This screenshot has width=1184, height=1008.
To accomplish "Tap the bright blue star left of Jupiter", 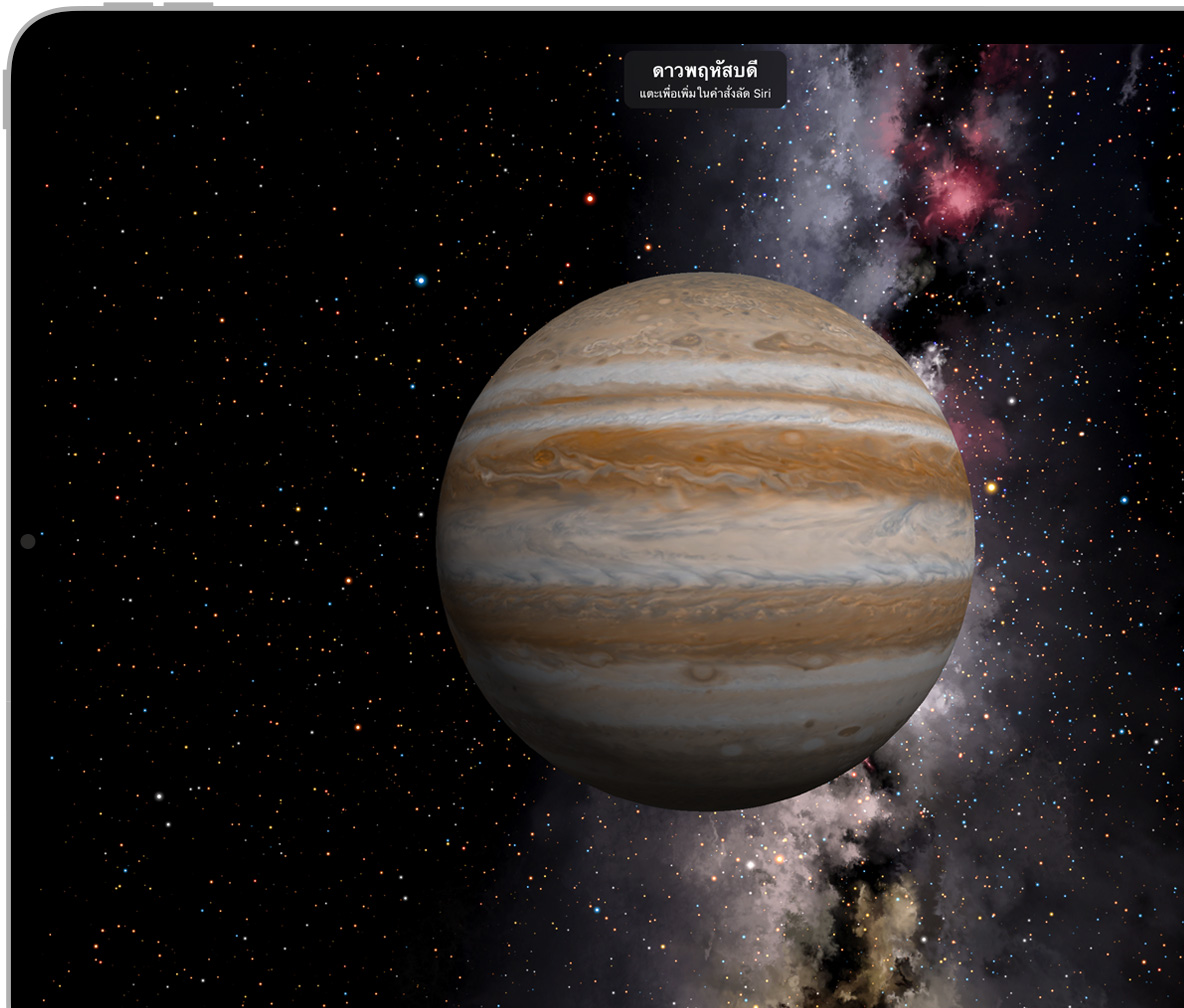I will (421, 281).
